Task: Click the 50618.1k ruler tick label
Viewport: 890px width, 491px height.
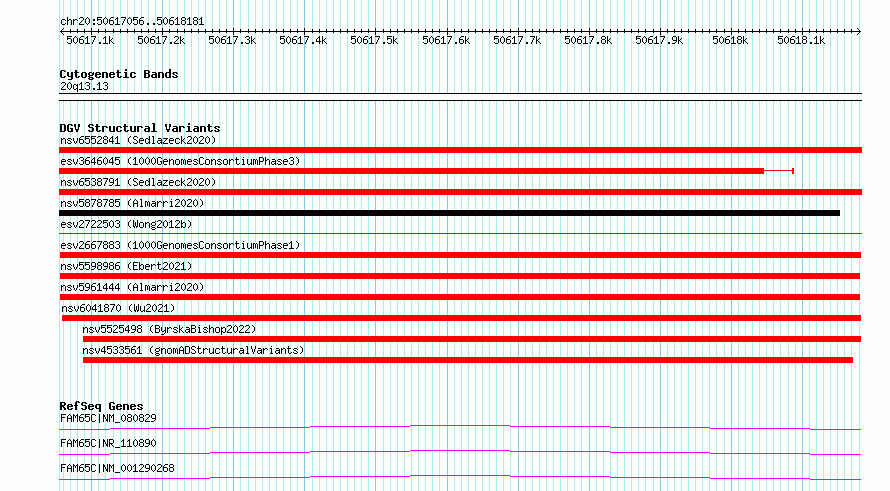Action: (x=801, y=40)
